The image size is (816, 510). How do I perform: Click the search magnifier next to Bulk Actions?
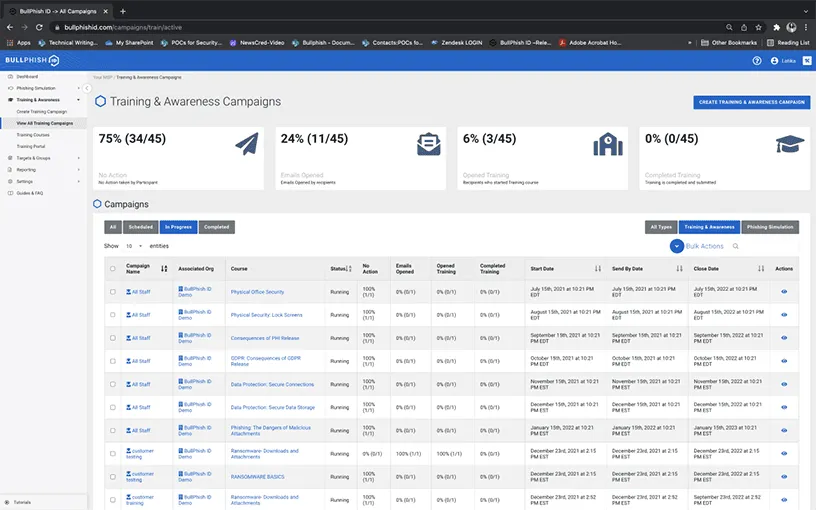coord(736,246)
